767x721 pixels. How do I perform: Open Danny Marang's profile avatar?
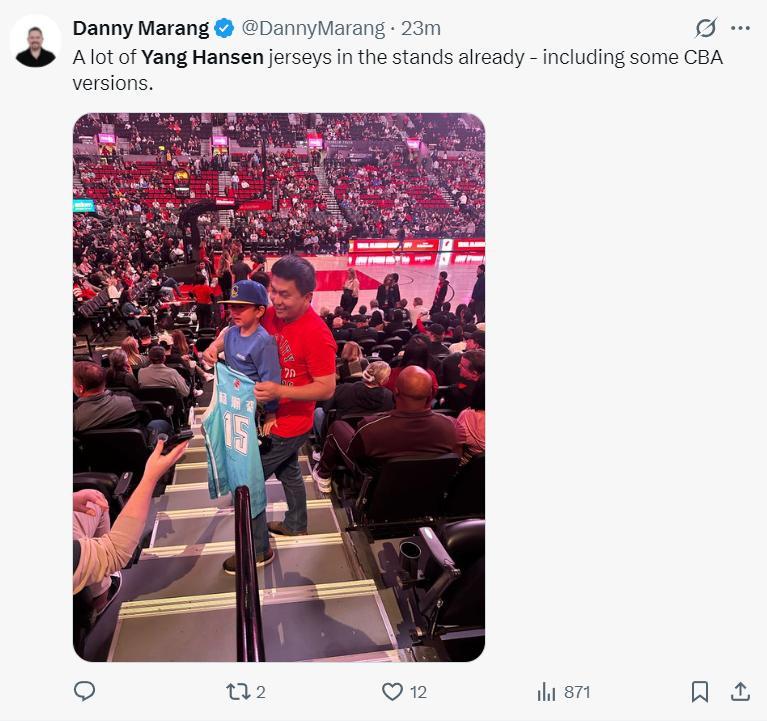pos(36,42)
